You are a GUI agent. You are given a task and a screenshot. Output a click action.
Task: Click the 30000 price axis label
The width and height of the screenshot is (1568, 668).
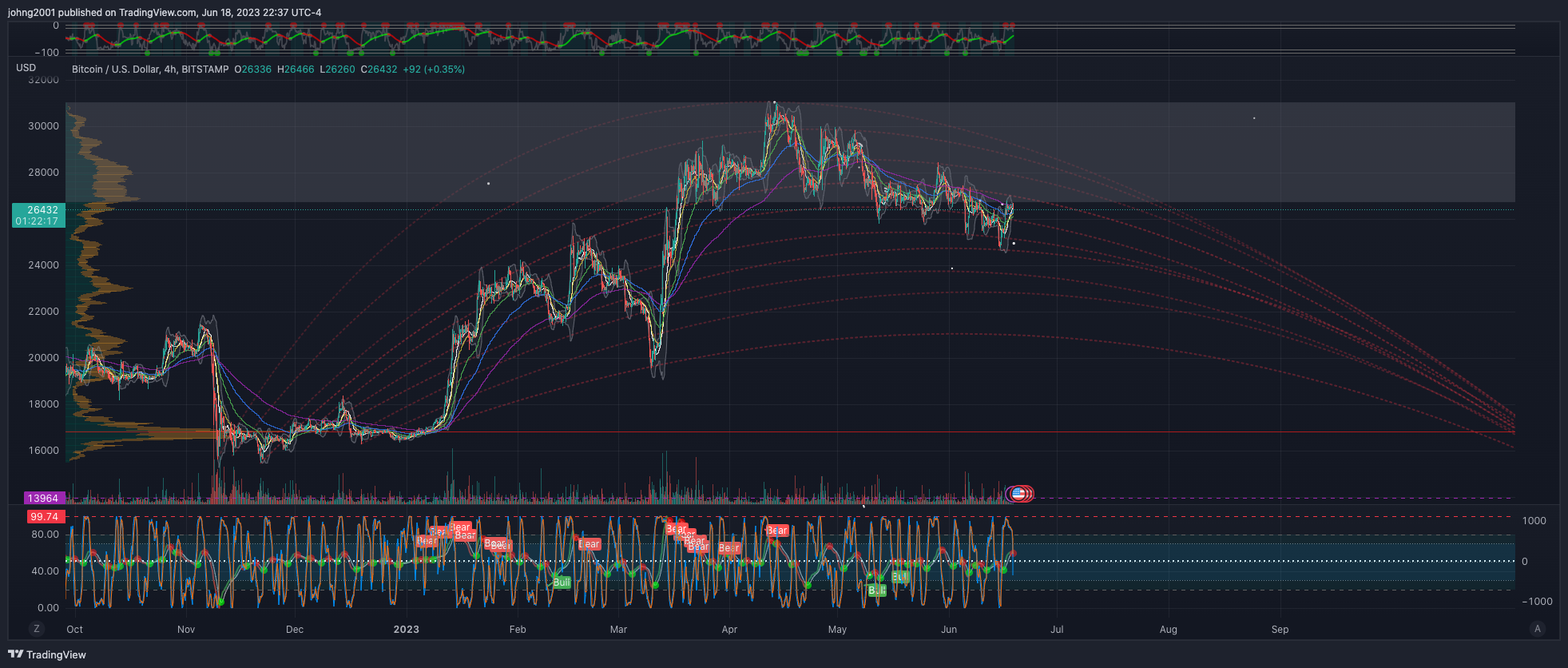click(44, 126)
